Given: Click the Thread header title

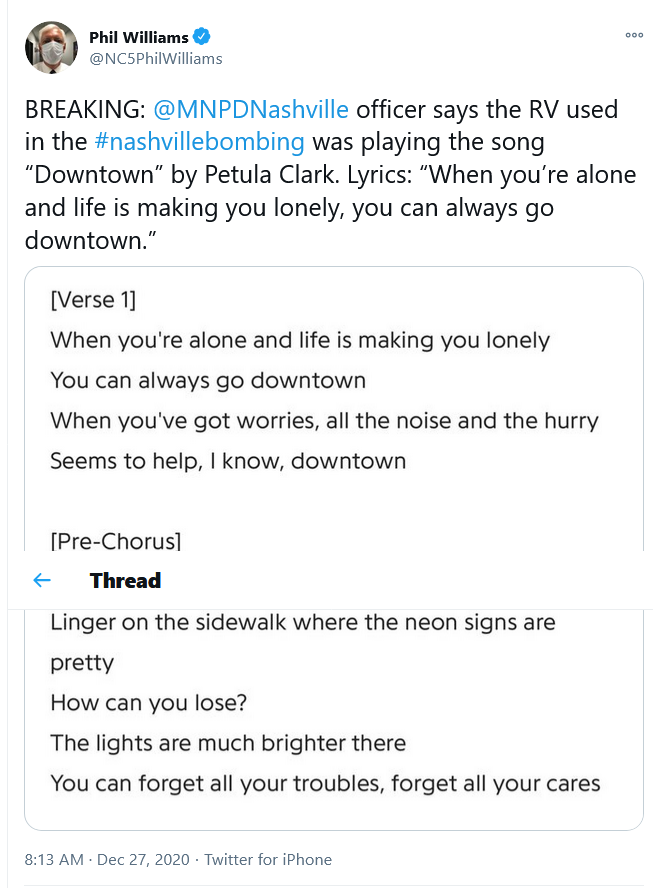Looking at the screenshot, I should (125, 580).
